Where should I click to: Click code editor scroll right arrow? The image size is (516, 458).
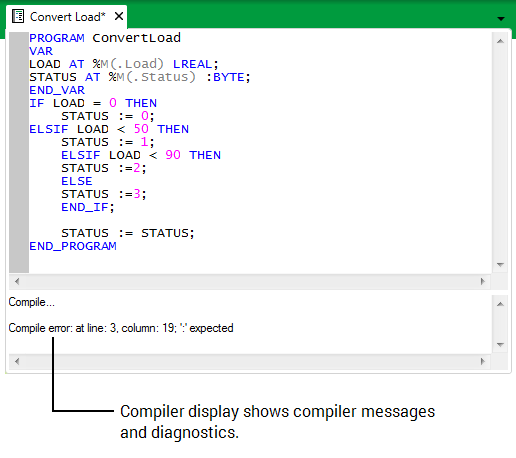tap(483, 281)
